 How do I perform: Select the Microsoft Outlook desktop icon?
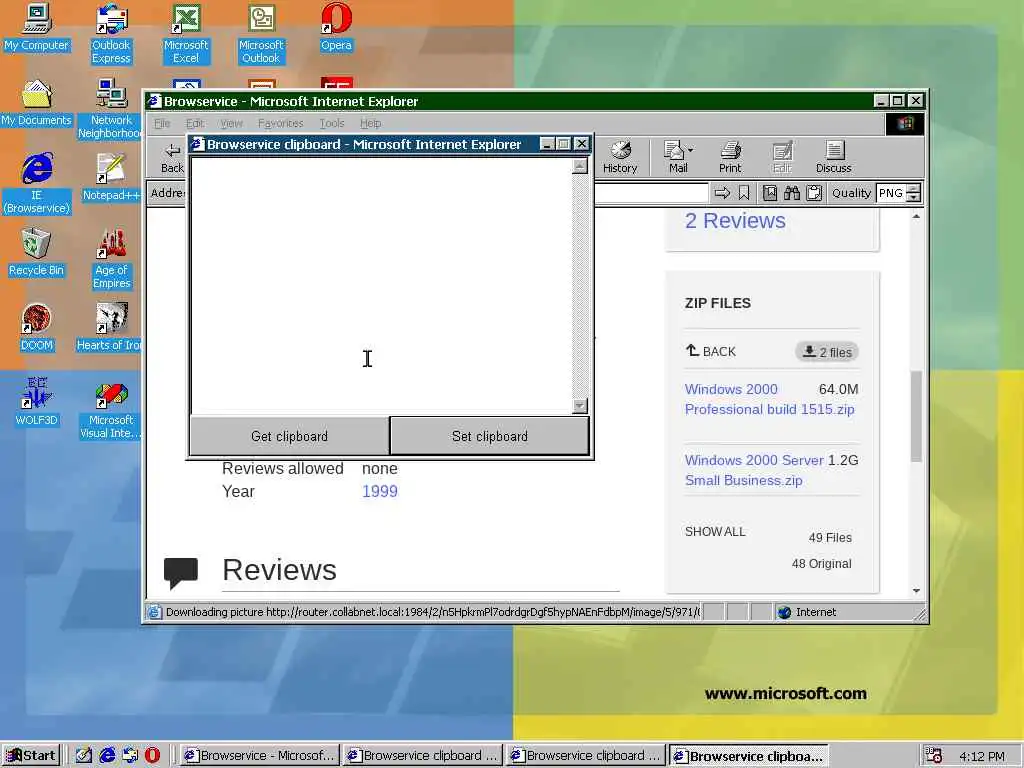point(261,33)
